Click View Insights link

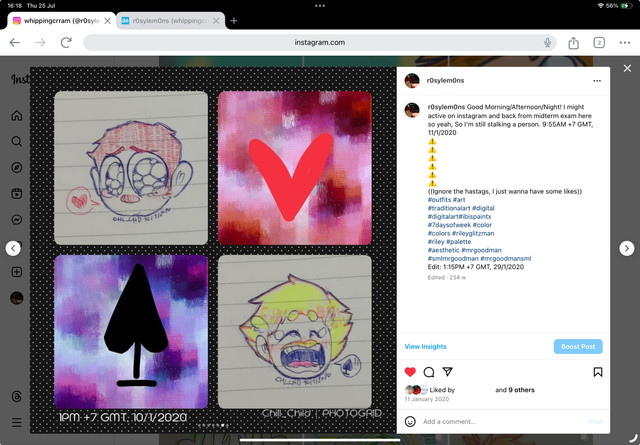point(425,346)
